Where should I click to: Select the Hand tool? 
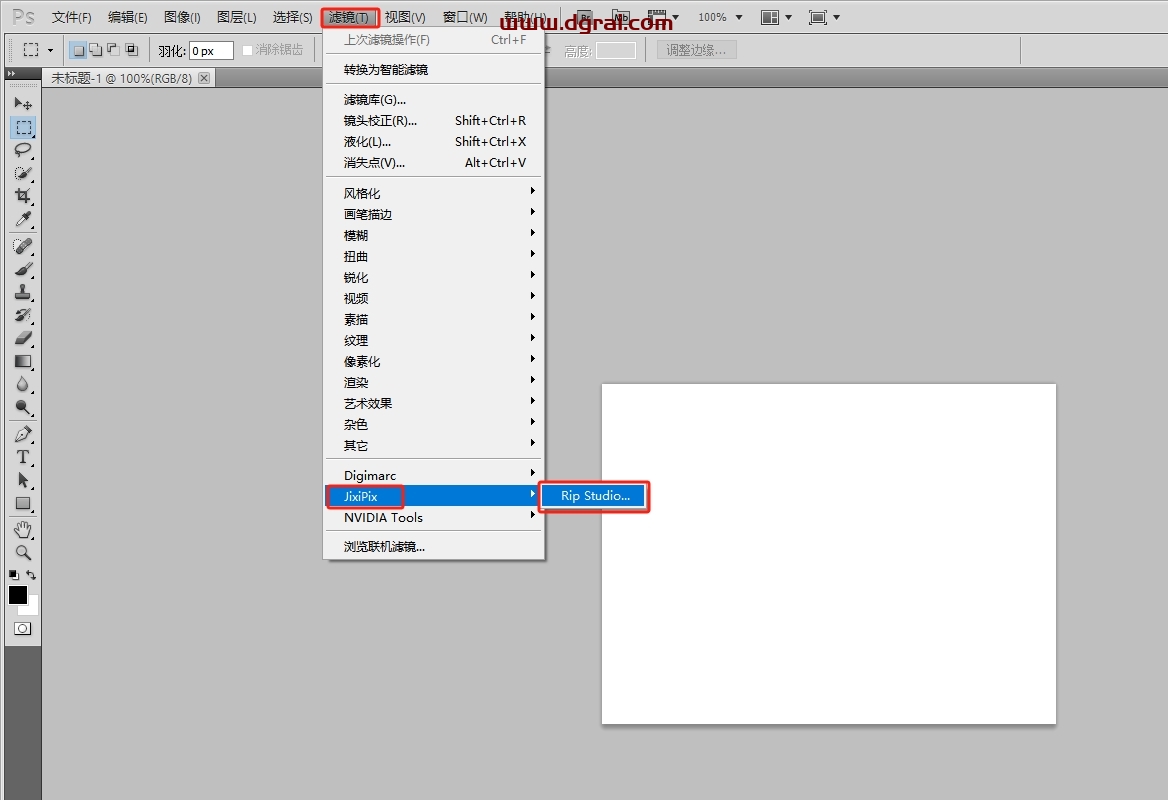tap(23, 530)
